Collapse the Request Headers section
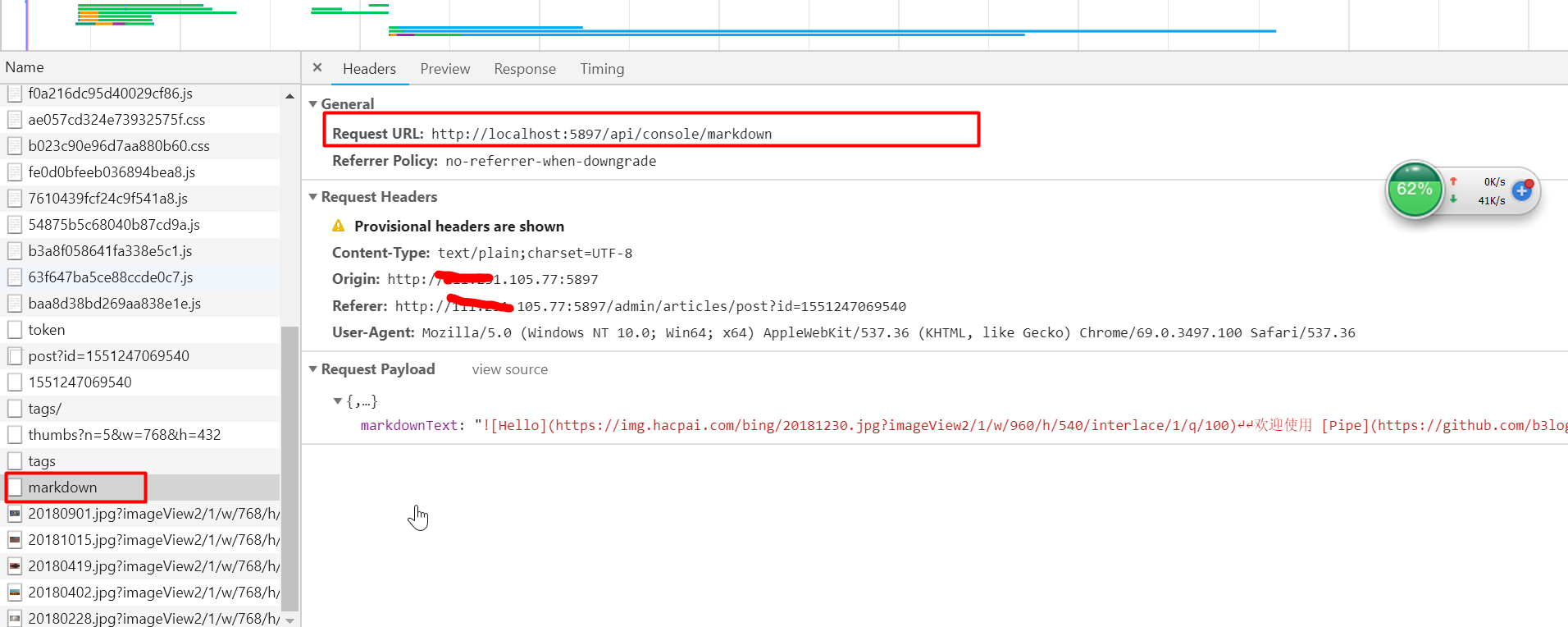 tap(312, 197)
